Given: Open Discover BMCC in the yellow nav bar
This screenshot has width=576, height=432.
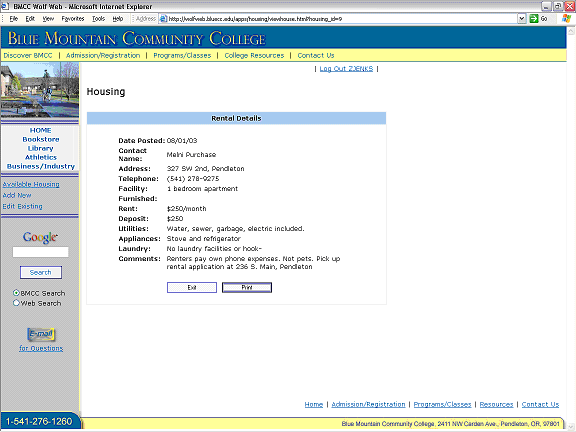Looking at the screenshot, I should point(28,55).
